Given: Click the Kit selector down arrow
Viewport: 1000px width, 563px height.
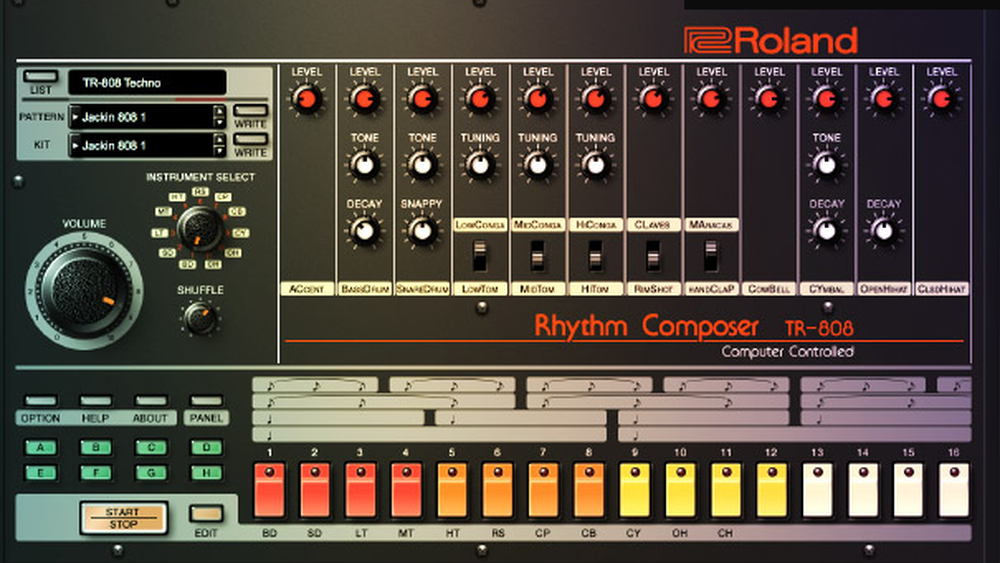Looking at the screenshot, I should pos(220,151).
